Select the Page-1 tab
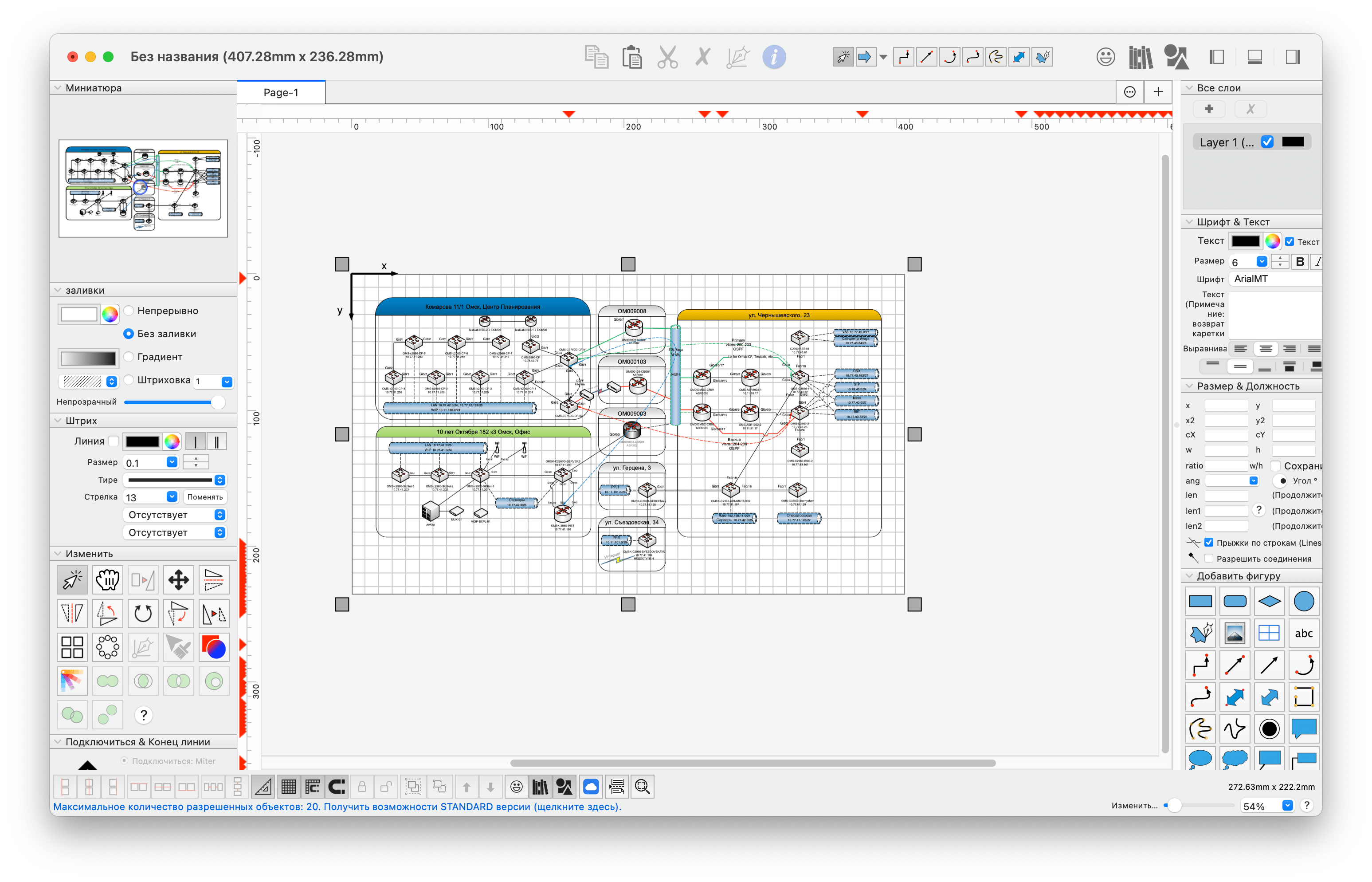The height and width of the screenshot is (882, 1372). click(x=280, y=93)
